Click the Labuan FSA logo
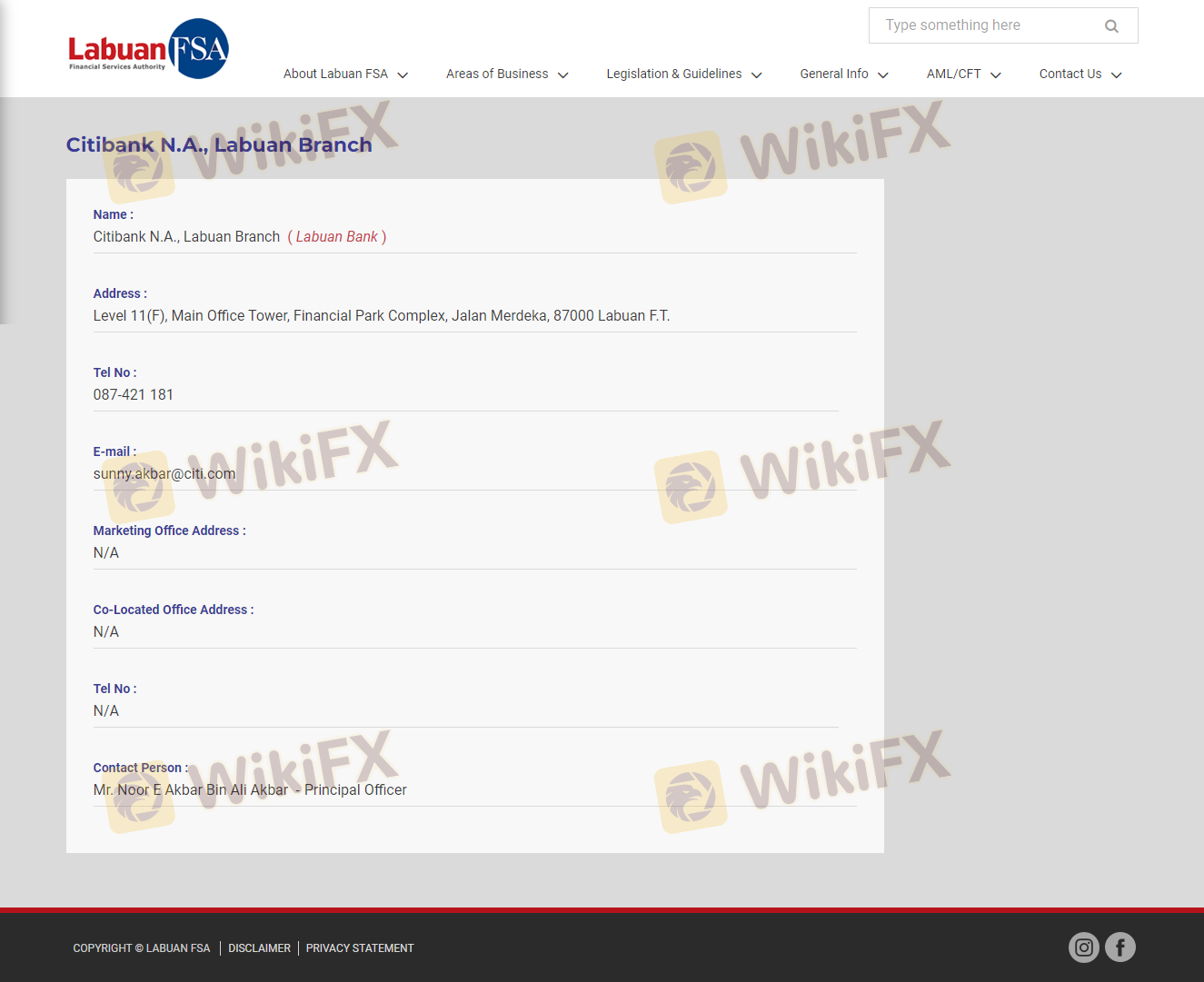Screen dimensions: 1204x982 [148, 49]
